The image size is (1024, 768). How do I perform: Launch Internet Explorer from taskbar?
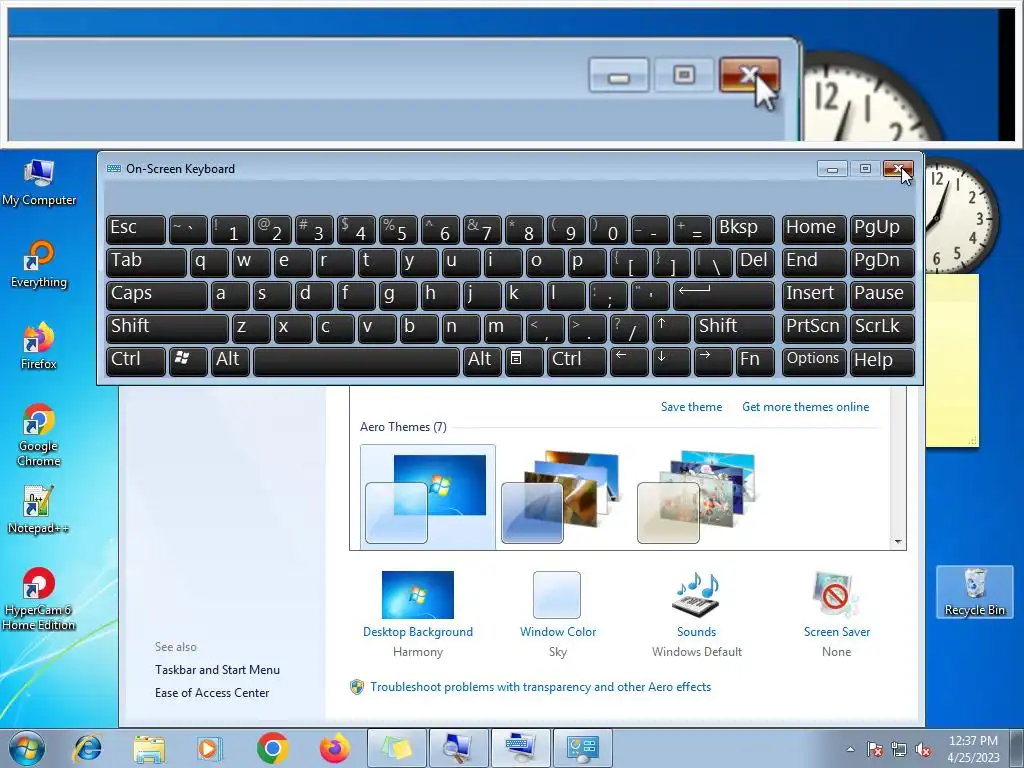[88, 748]
